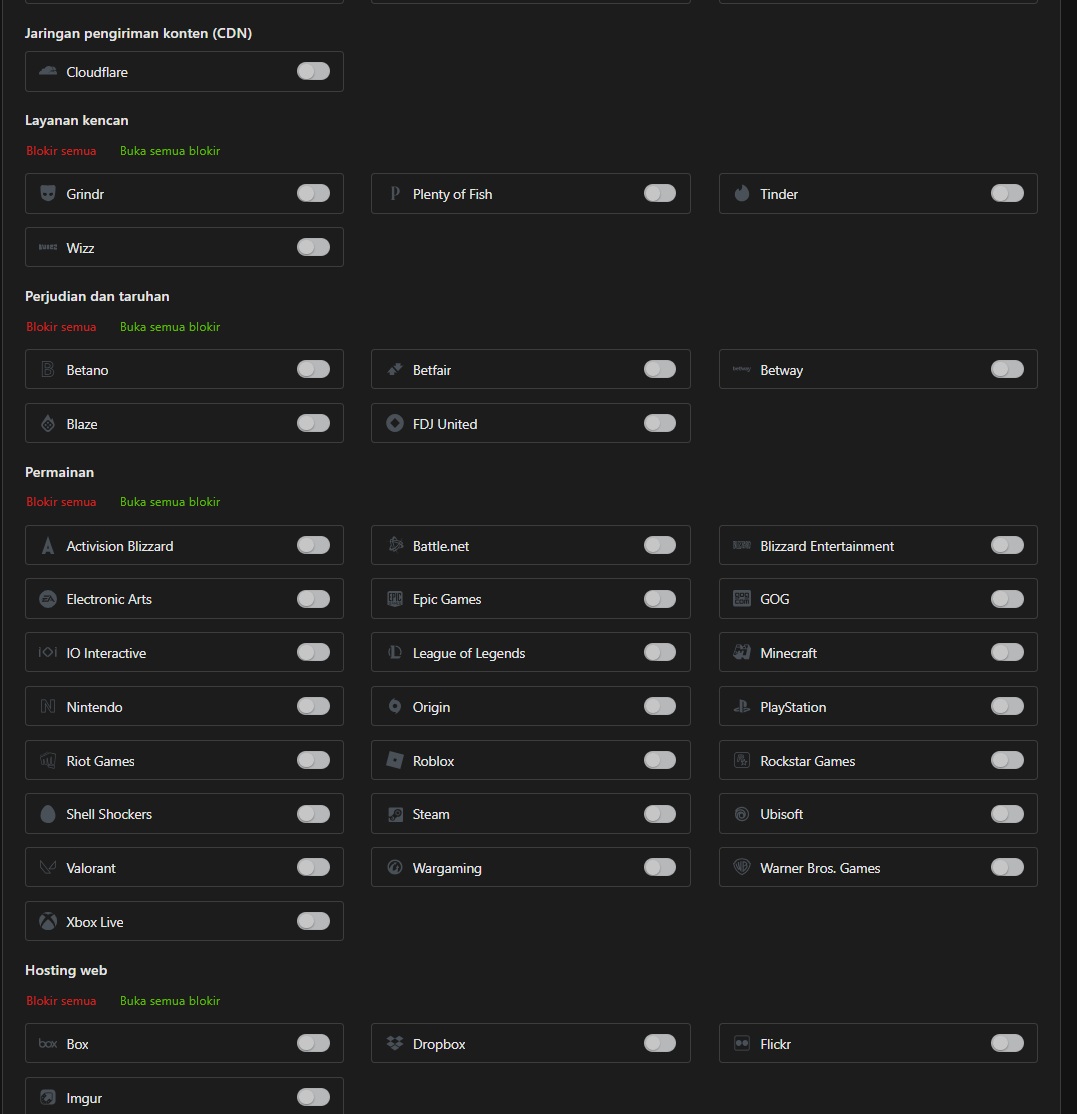Screen dimensions: 1077x1114
Task: Click Blokir semua under Layanan kencan
Action: [x=61, y=151]
